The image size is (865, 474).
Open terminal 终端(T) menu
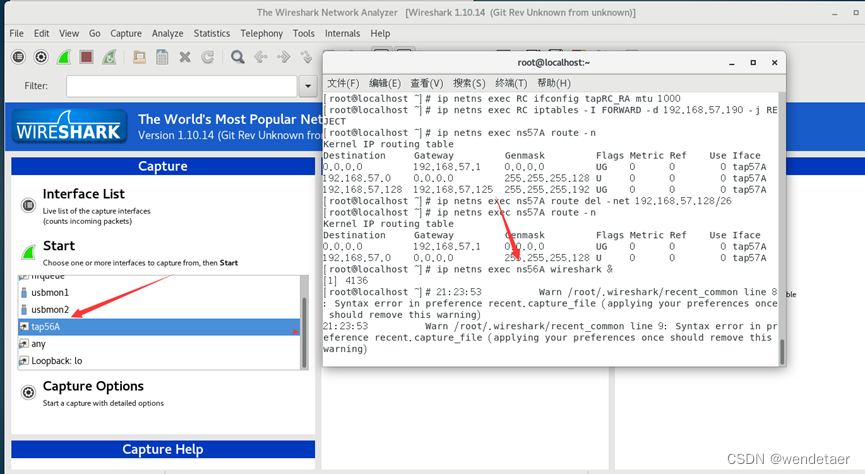(x=511, y=83)
